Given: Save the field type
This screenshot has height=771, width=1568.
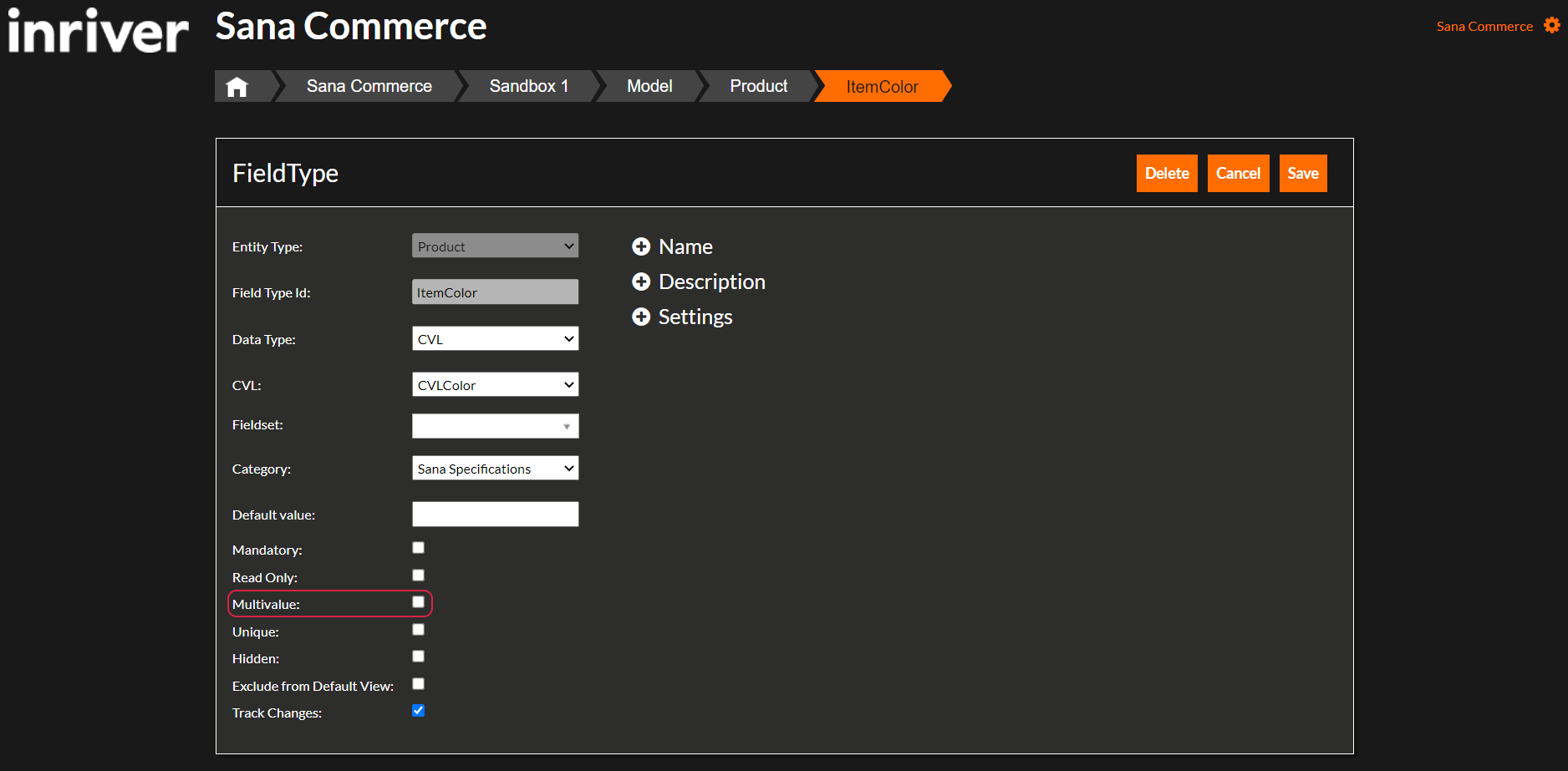Looking at the screenshot, I should click(1303, 173).
